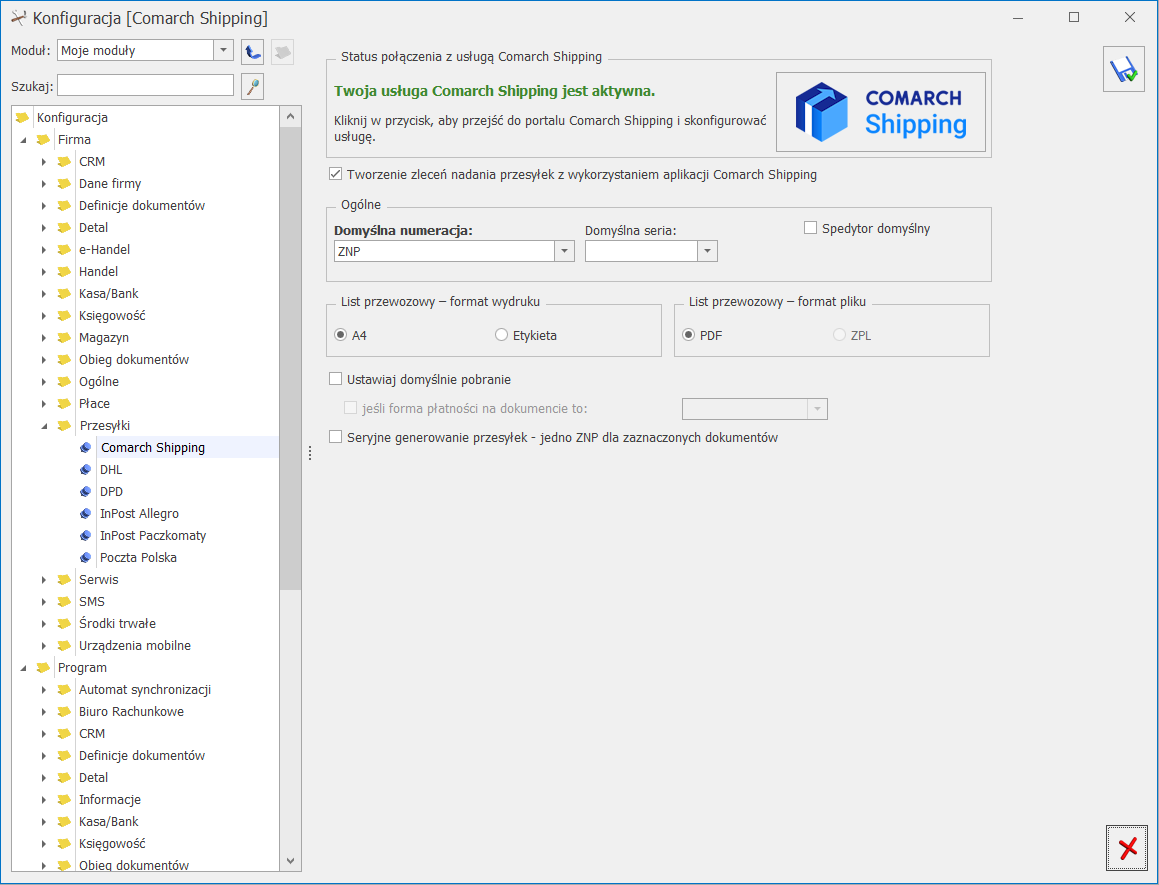Click the DHL item icon
Image resolution: width=1159 pixels, height=885 pixels.
click(86, 469)
